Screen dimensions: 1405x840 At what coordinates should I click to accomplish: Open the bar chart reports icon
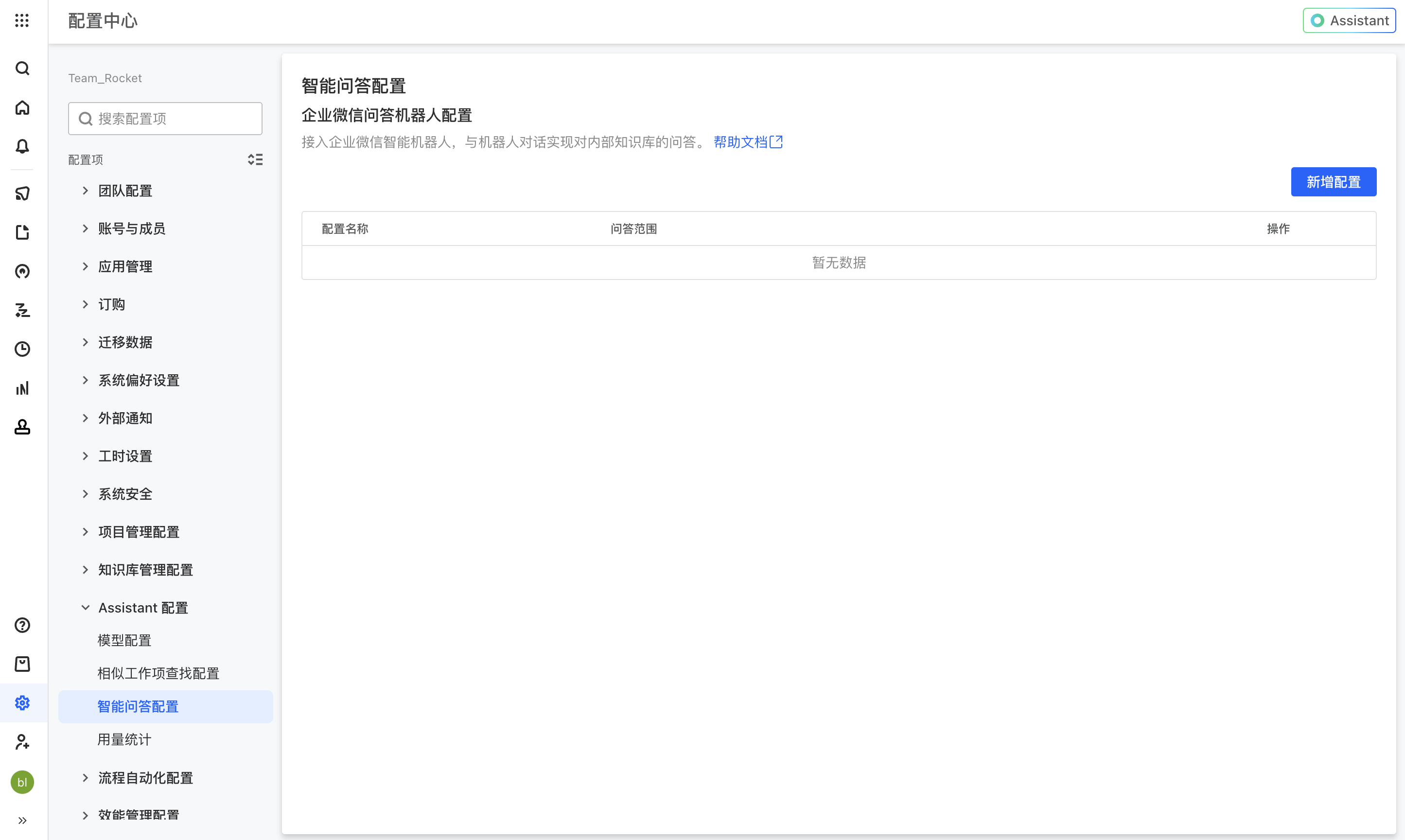pyautogui.click(x=22, y=388)
